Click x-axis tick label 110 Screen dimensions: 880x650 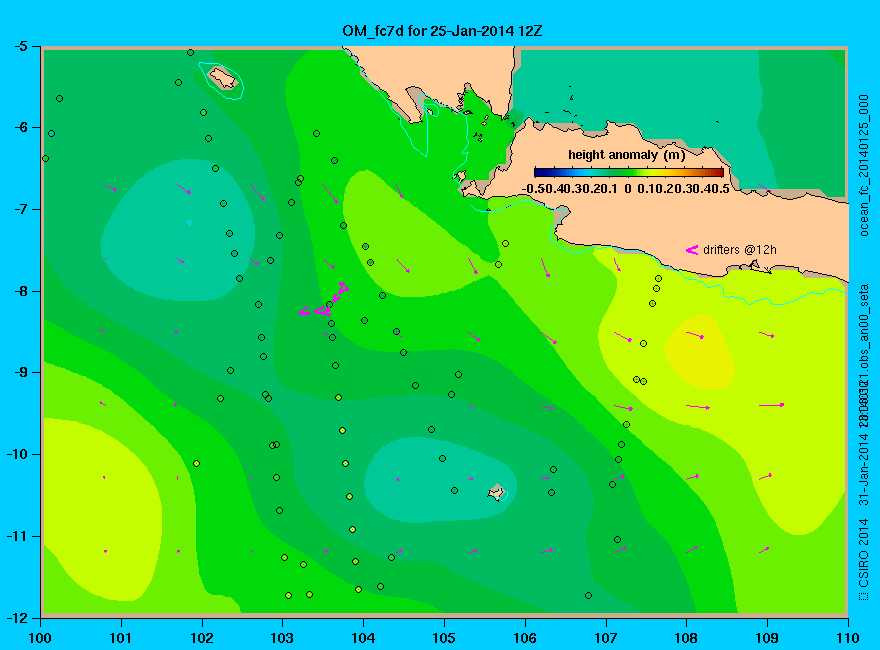pos(848,638)
